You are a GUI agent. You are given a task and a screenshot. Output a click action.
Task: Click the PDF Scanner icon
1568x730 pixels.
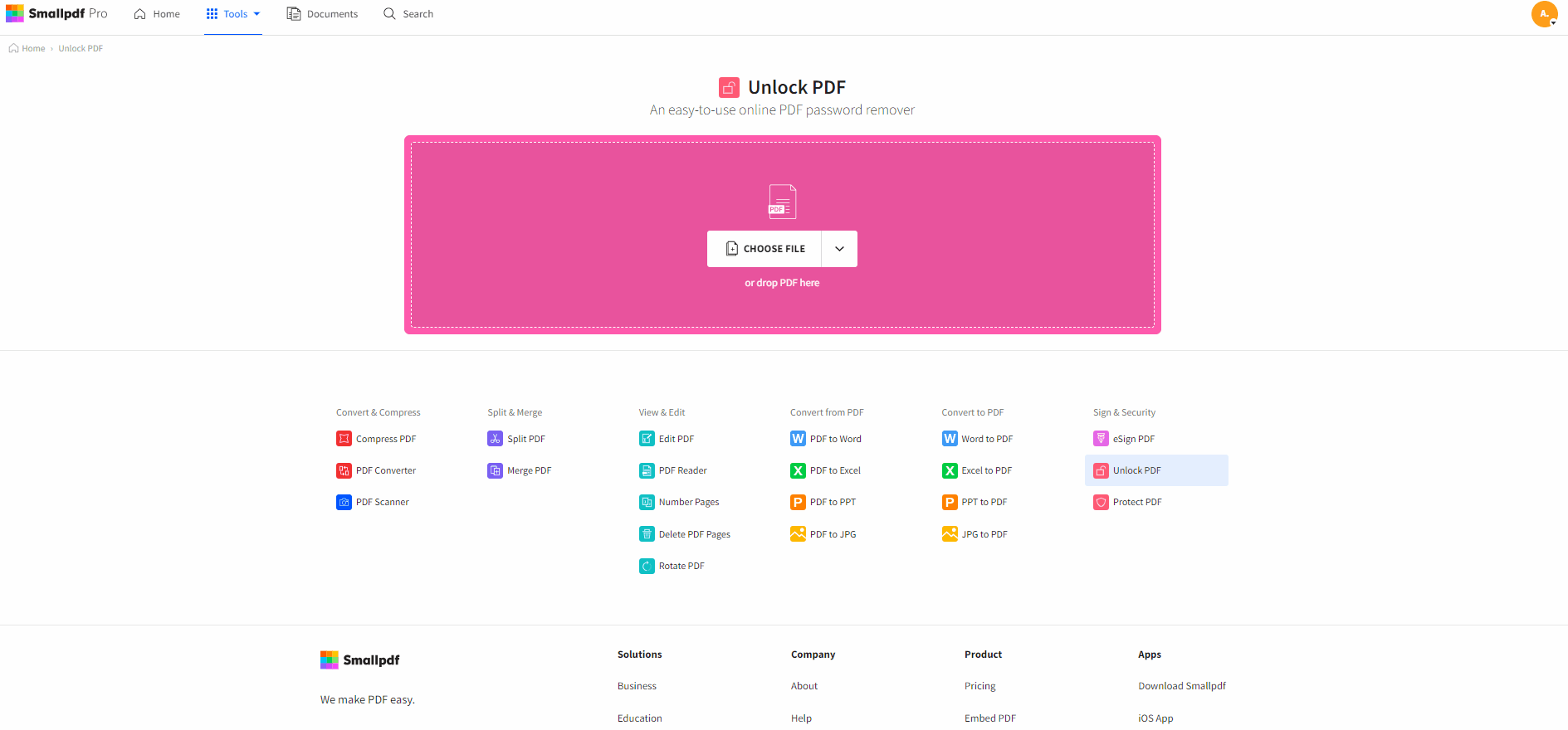(x=344, y=502)
